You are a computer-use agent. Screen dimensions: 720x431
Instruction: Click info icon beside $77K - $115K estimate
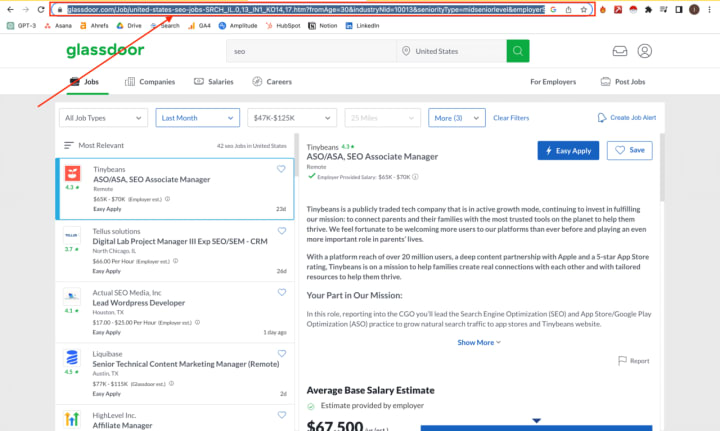coord(171,384)
